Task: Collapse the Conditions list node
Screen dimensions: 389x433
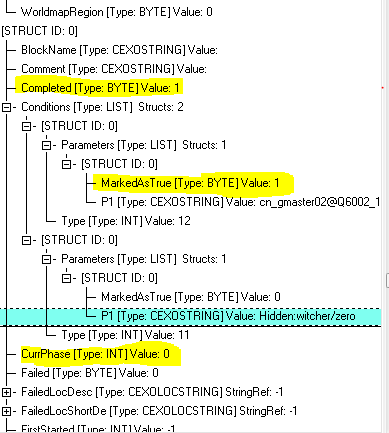Action: [x=6, y=107]
